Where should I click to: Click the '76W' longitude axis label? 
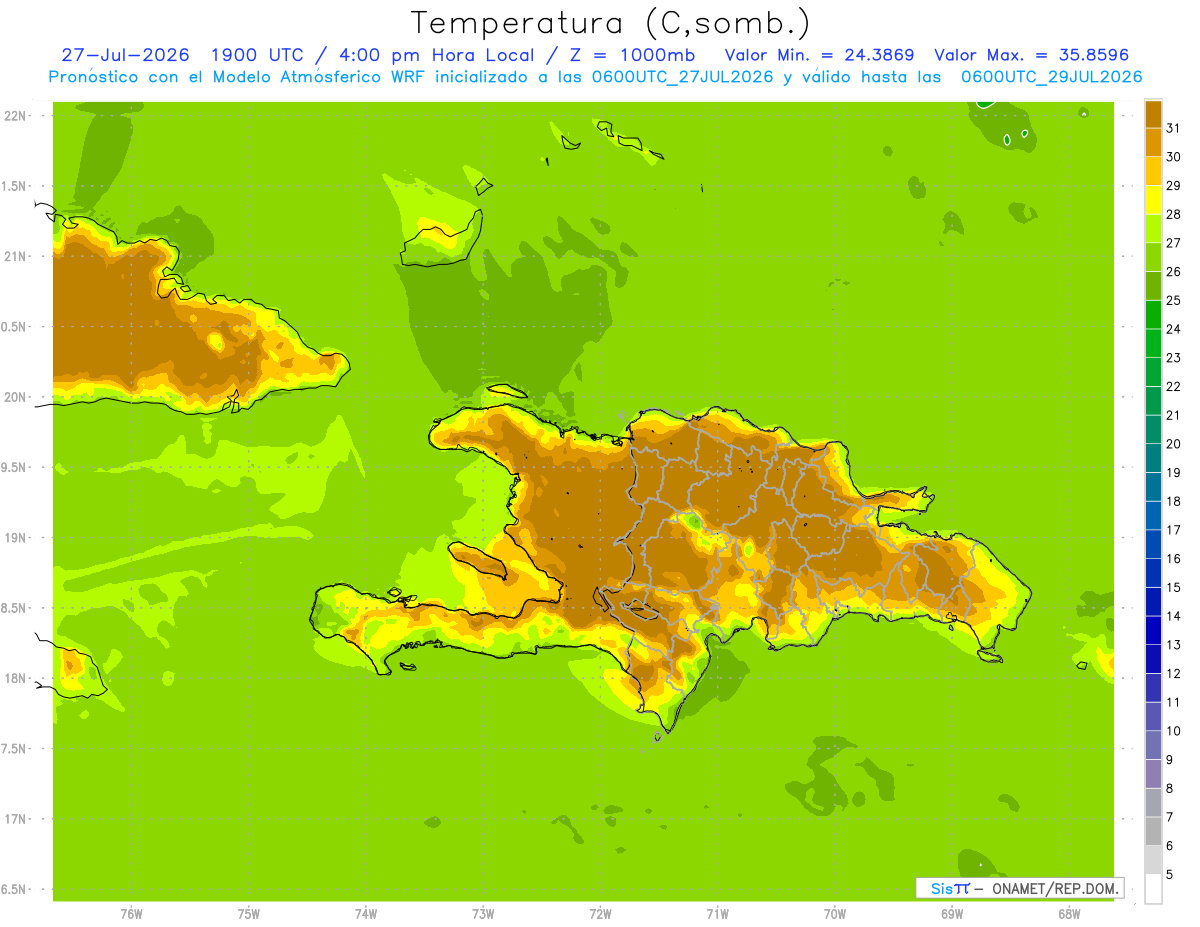[x=131, y=914]
